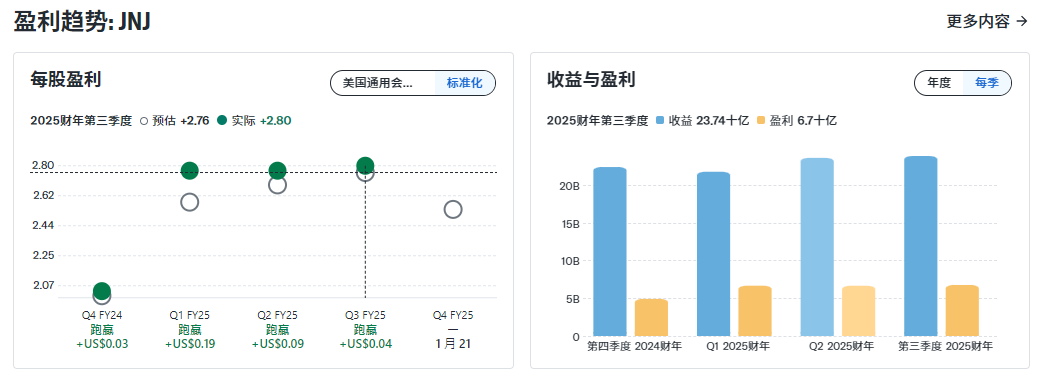Image resolution: width=1045 pixels, height=376 pixels.
Task: Select the Q3 FY25 axis label
Action: (x=365, y=315)
